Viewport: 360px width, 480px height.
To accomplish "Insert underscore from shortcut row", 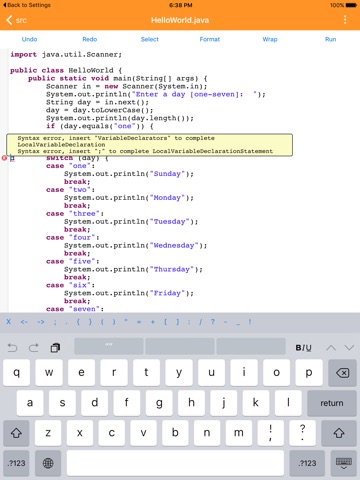I will pos(238,323).
